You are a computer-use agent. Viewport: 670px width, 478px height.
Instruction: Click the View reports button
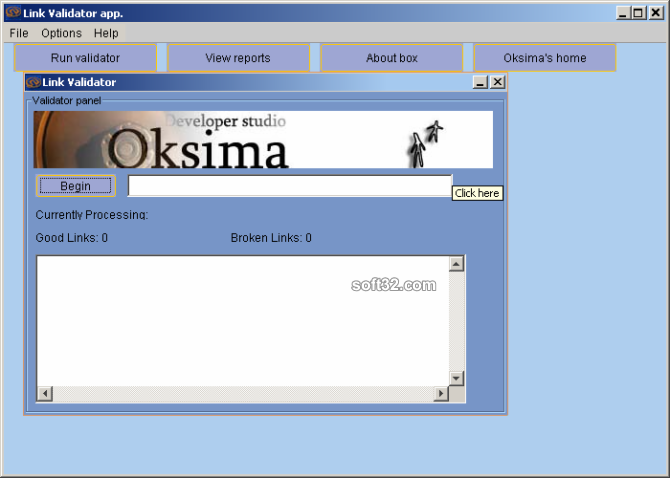238,58
